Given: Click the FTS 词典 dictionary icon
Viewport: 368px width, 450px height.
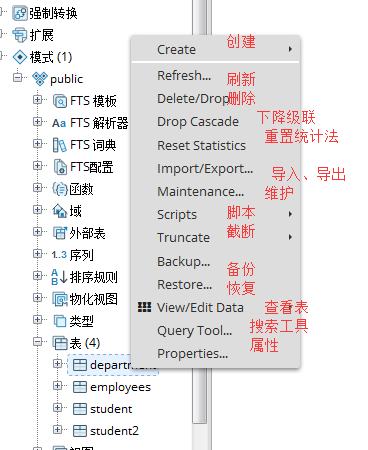Looking at the screenshot, I should tap(60, 145).
